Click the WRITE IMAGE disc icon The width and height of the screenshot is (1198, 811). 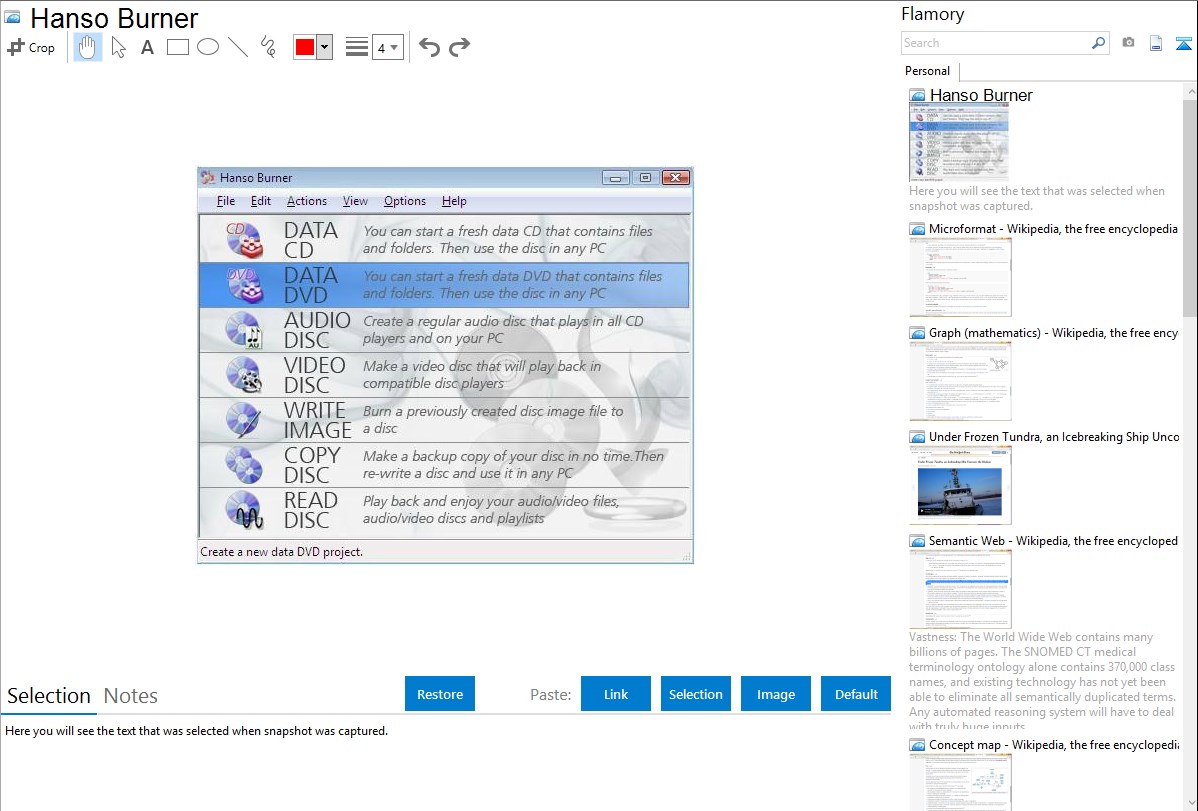click(244, 420)
